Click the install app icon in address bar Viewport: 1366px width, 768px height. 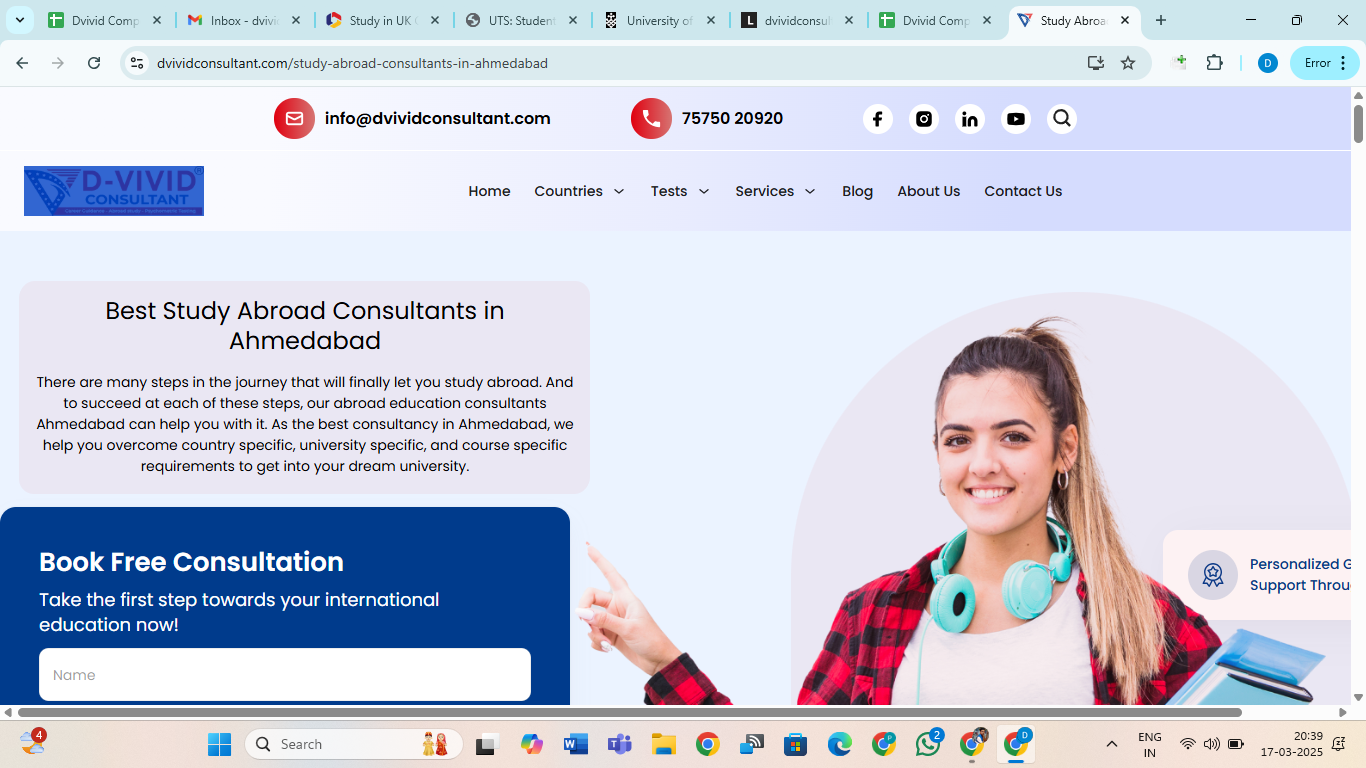tap(1096, 63)
